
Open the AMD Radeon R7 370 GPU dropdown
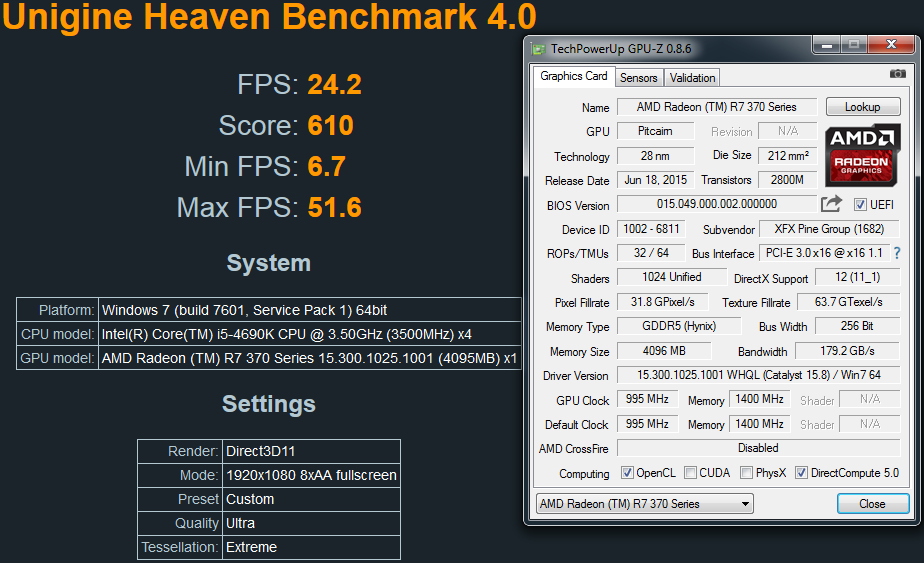coord(644,504)
